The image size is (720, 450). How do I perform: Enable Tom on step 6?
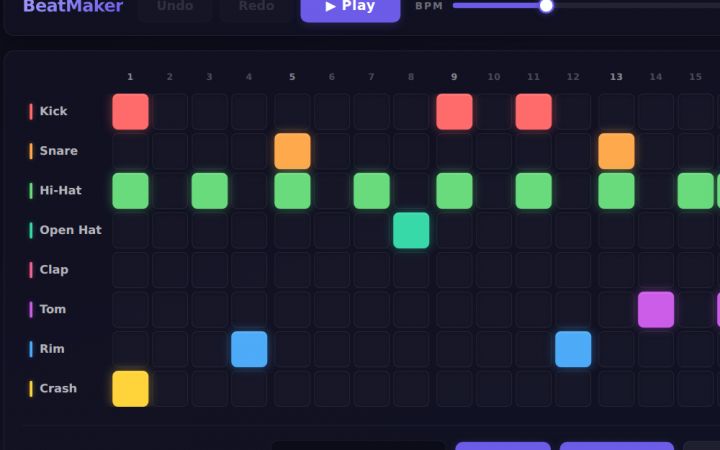coord(332,309)
